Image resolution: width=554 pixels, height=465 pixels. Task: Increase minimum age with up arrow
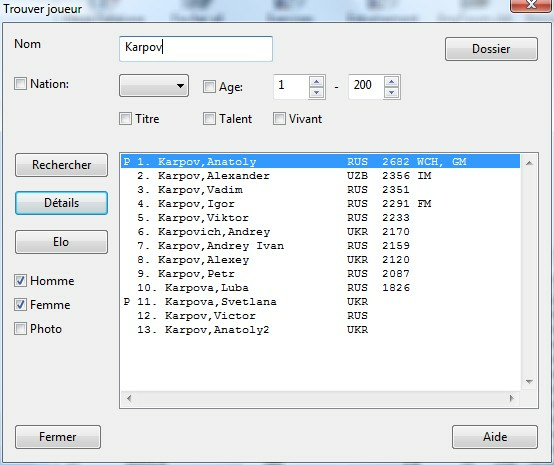pyautogui.click(x=316, y=81)
